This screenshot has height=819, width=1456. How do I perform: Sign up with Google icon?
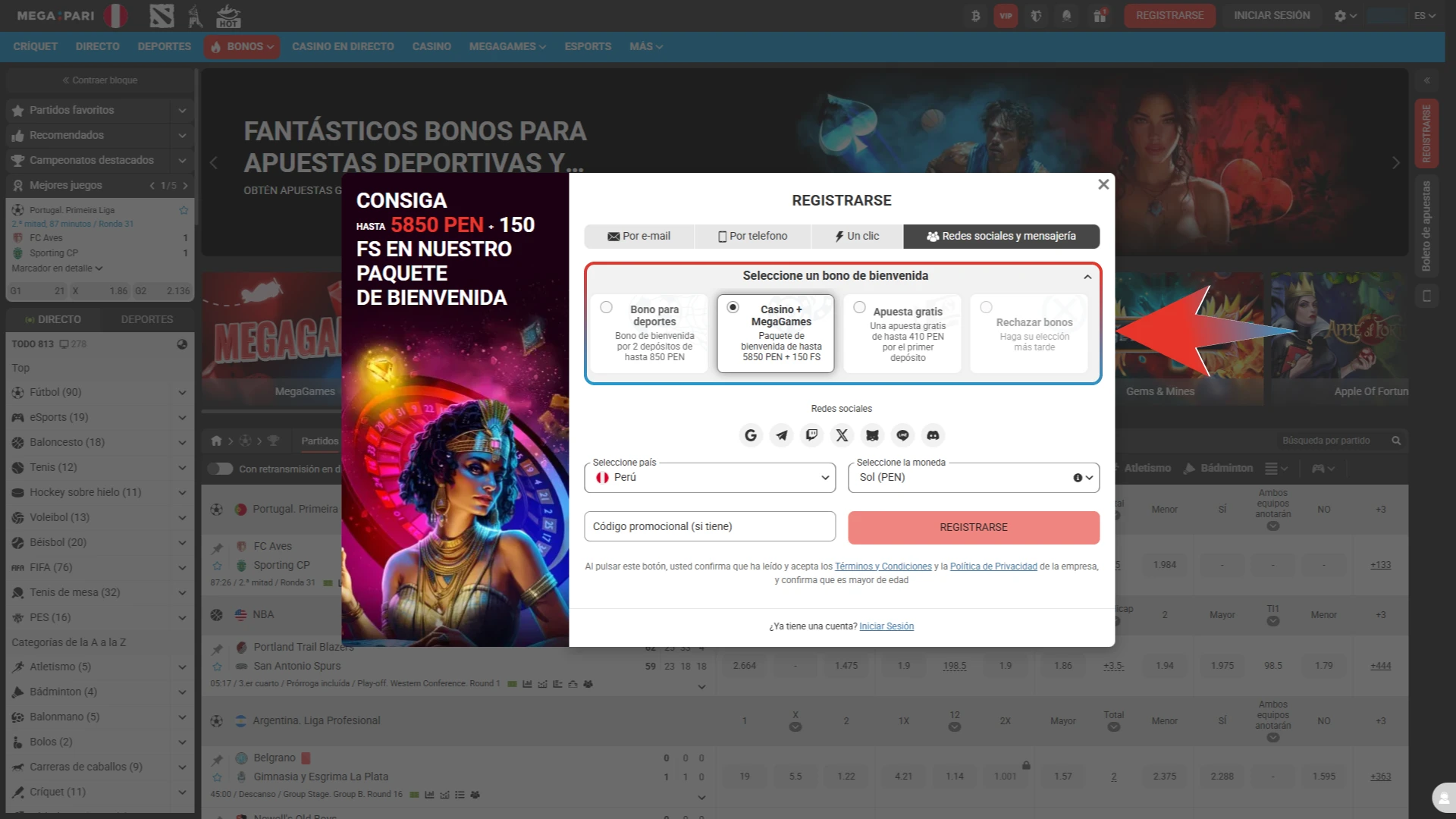(751, 435)
